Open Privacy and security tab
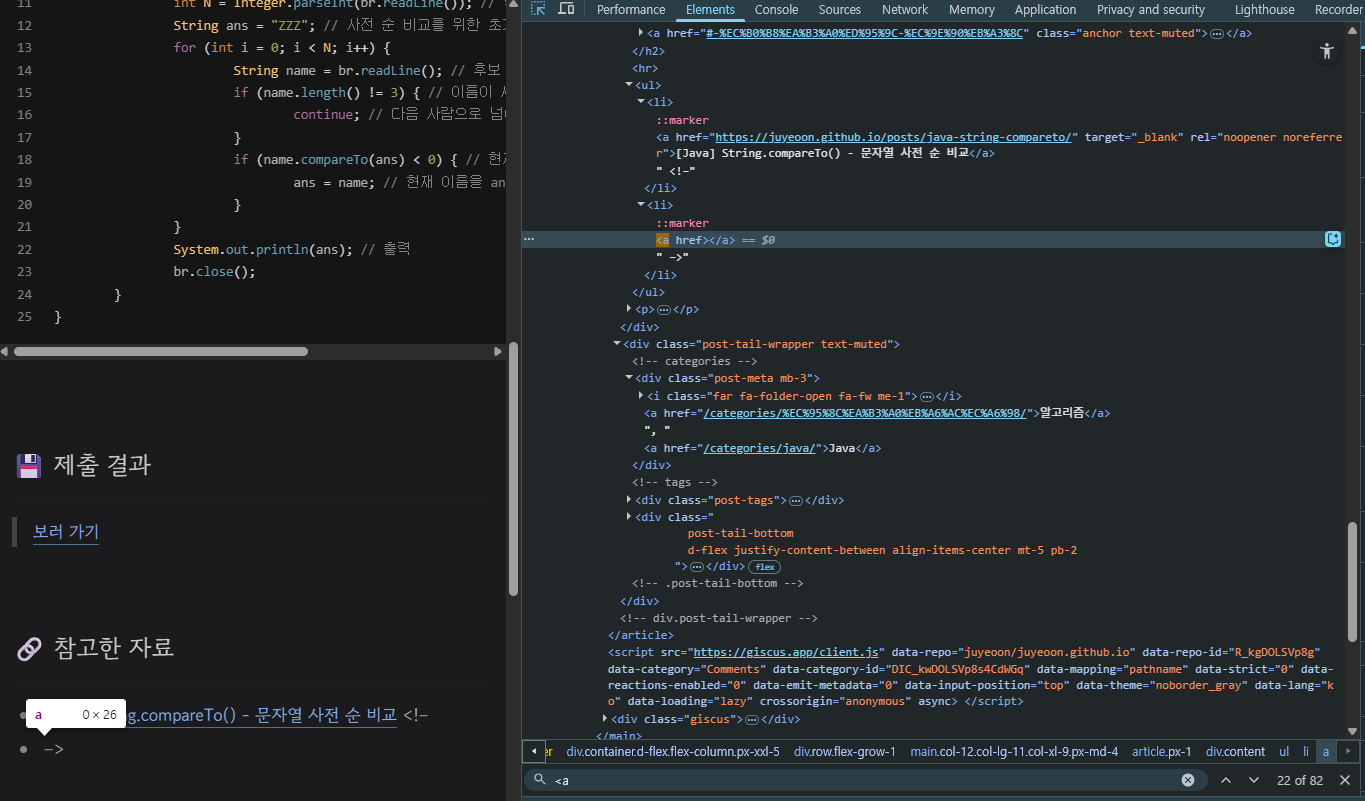The height and width of the screenshot is (801, 1365). click(x=1151, y=9)
